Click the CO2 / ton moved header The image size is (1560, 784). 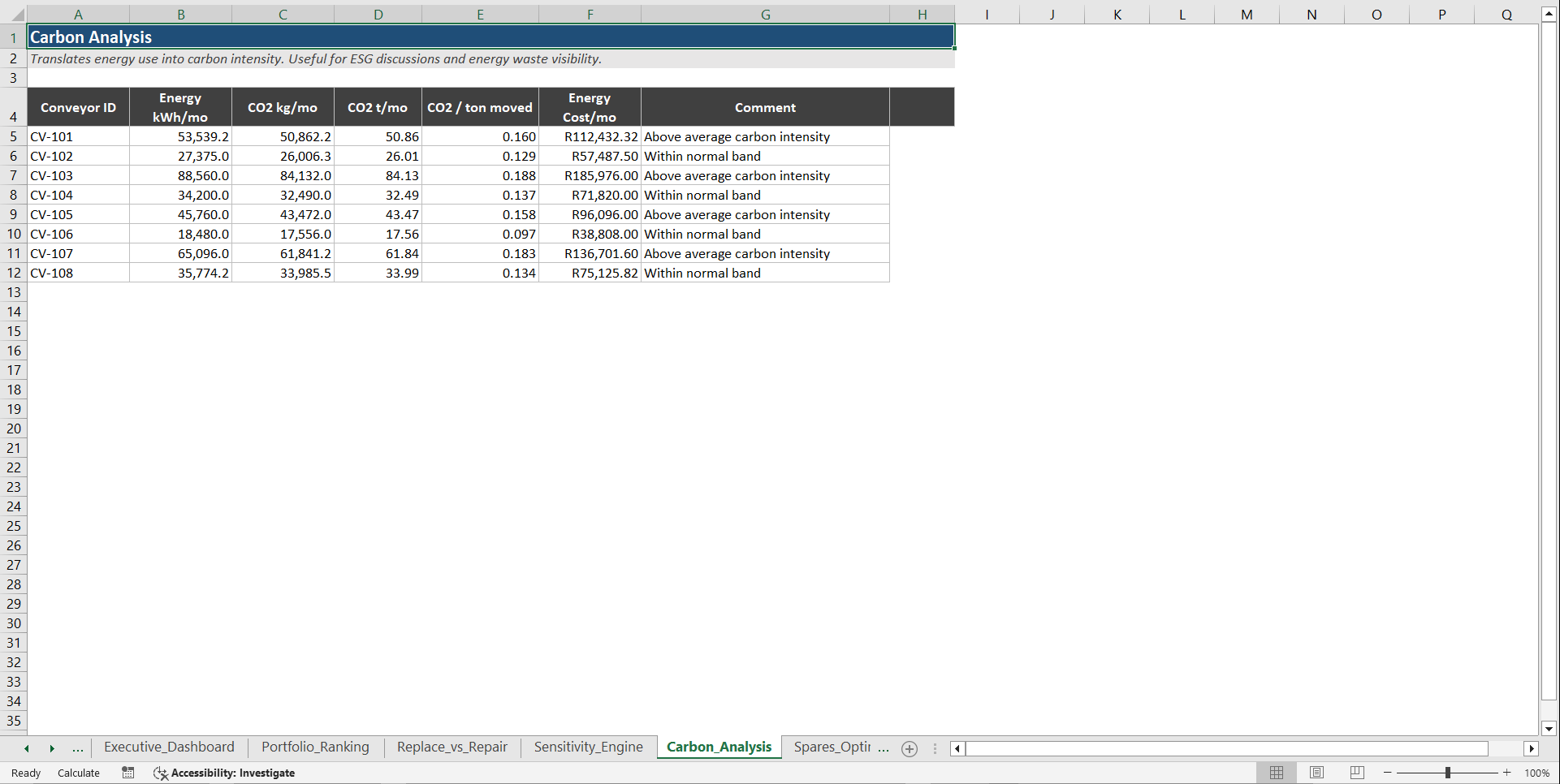pos(480,107)
